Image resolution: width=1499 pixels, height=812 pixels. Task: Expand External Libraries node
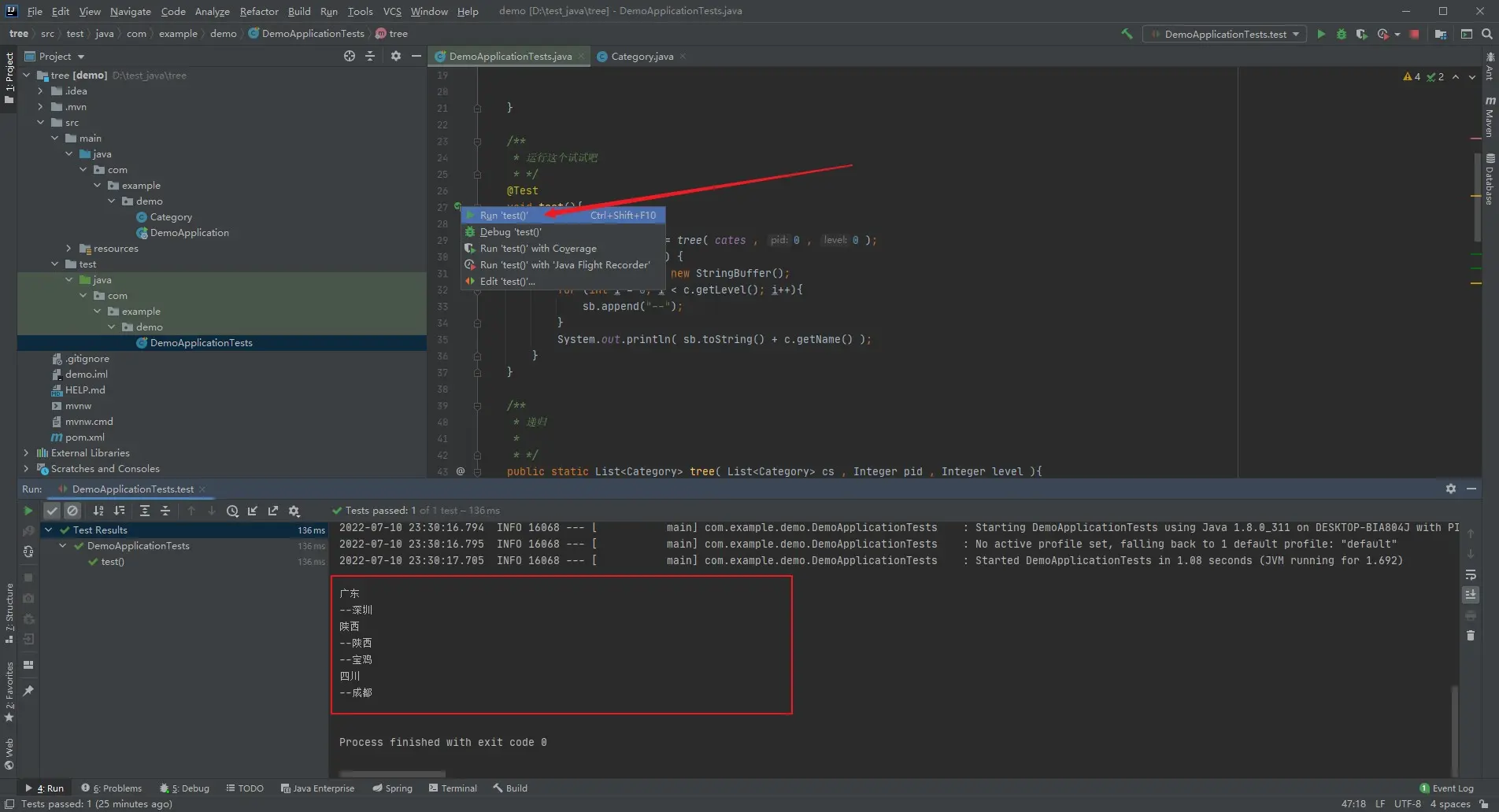[26, 453]
